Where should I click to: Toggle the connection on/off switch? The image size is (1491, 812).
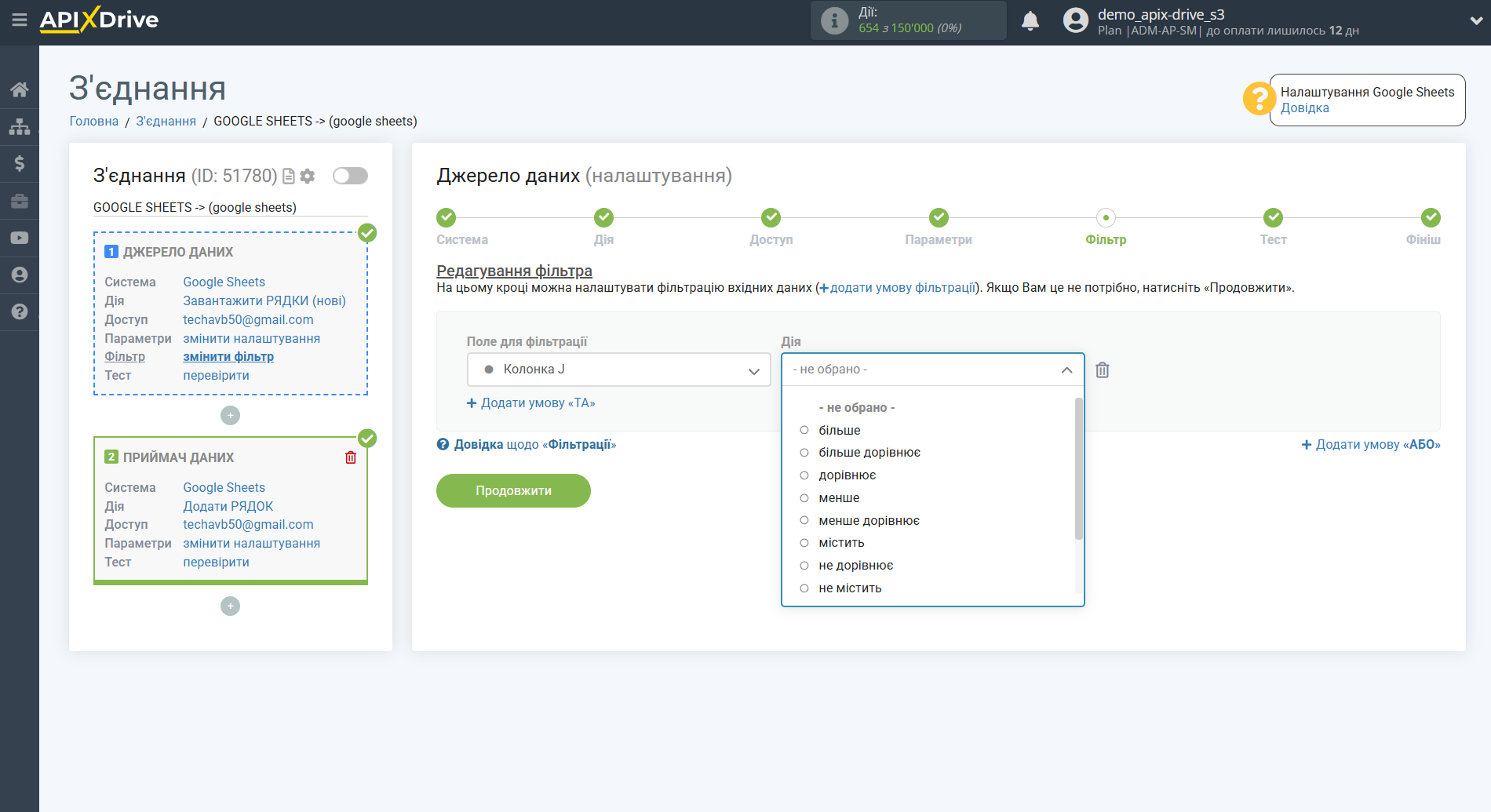pyautogui.click(x=350, y=176)
